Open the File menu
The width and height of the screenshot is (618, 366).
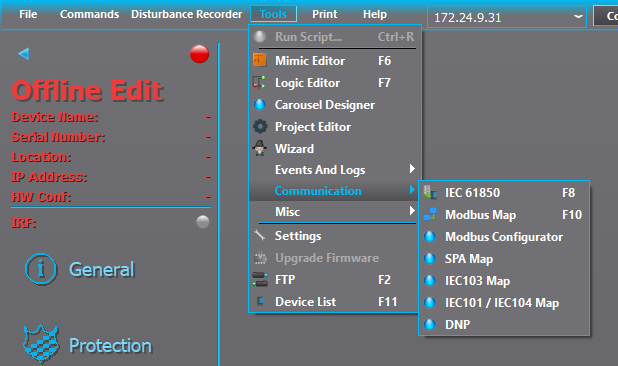point(28,14)
